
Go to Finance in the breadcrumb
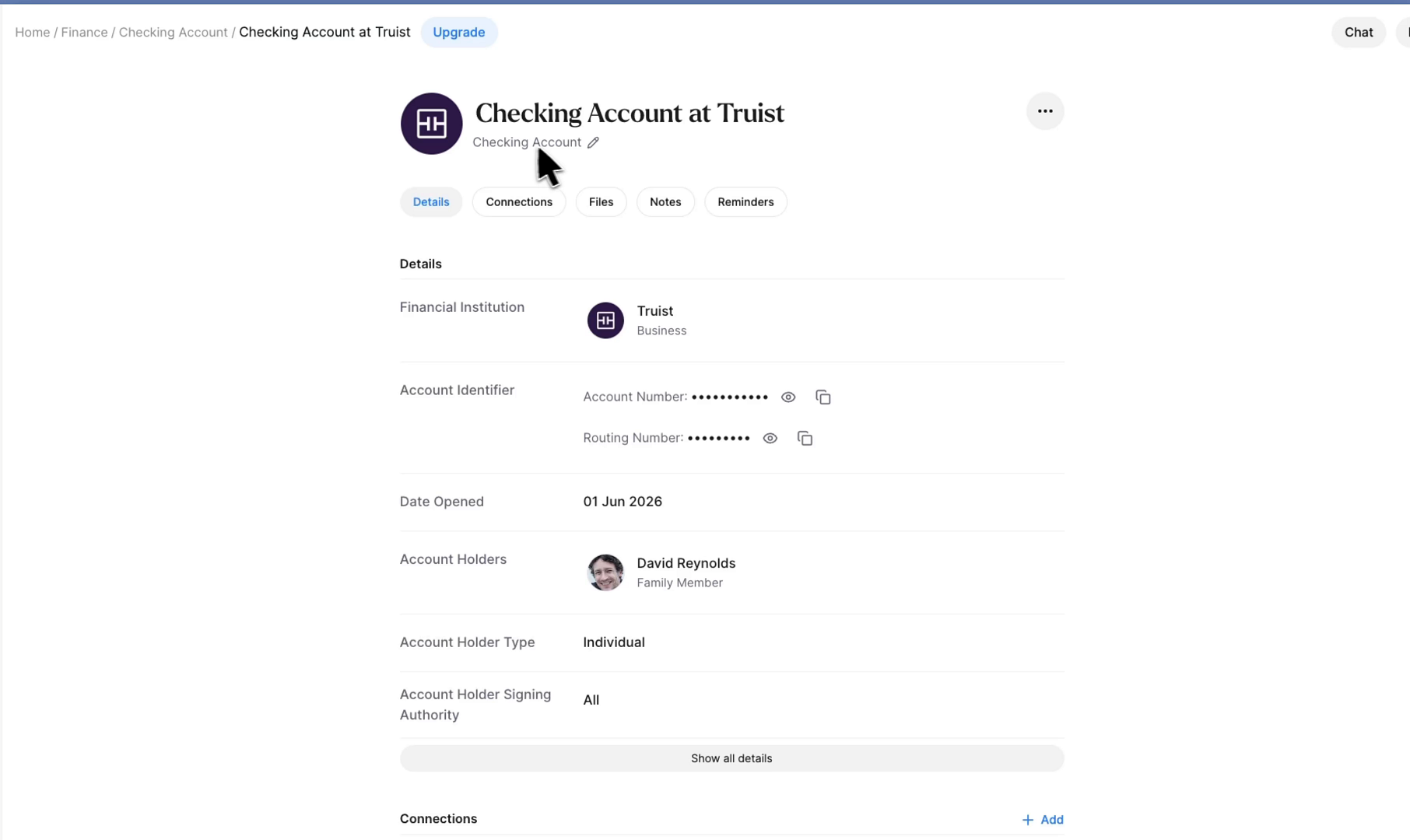tap(84, 33)
